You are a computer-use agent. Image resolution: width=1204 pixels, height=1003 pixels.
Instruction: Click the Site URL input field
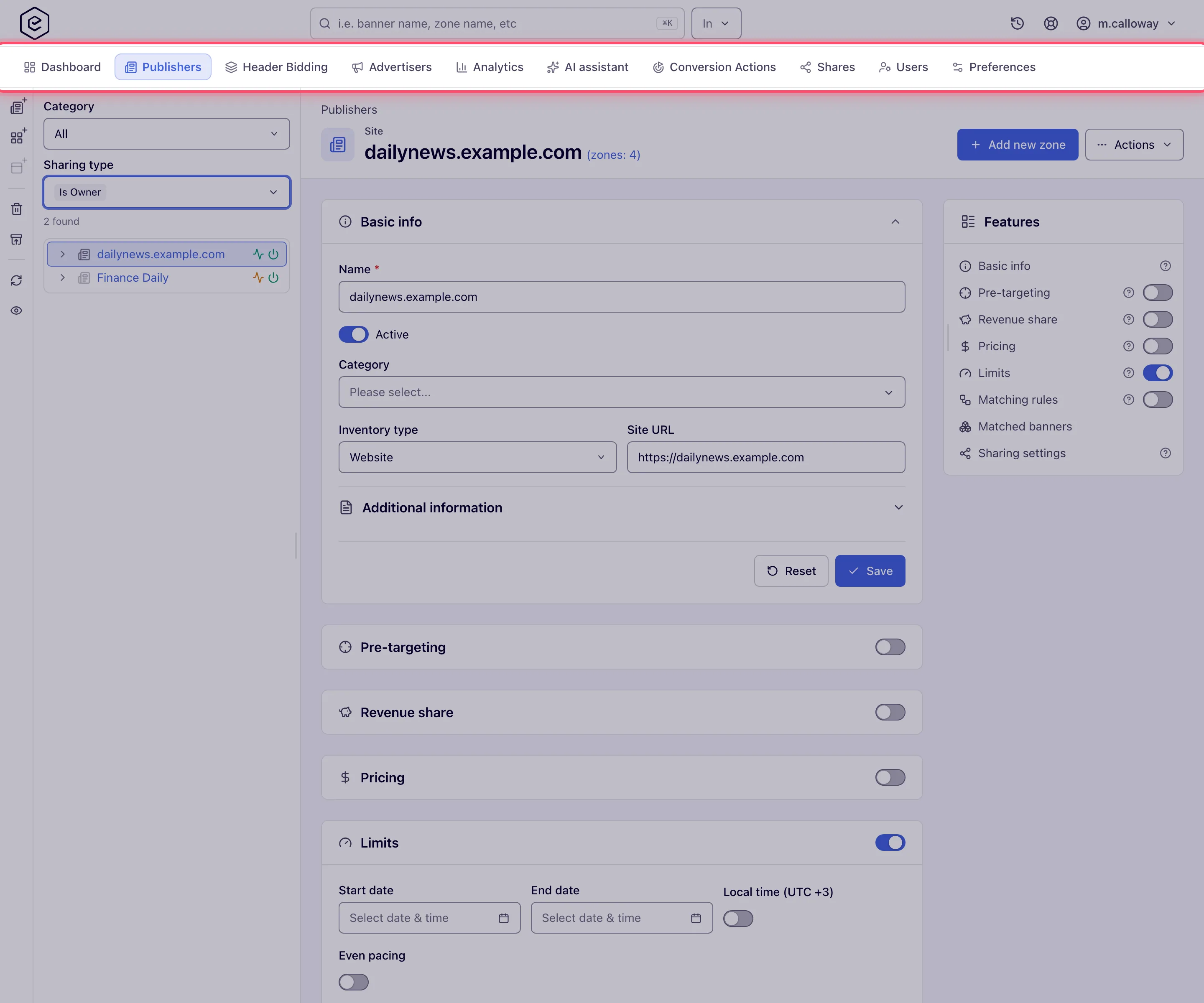pos(765,457)
